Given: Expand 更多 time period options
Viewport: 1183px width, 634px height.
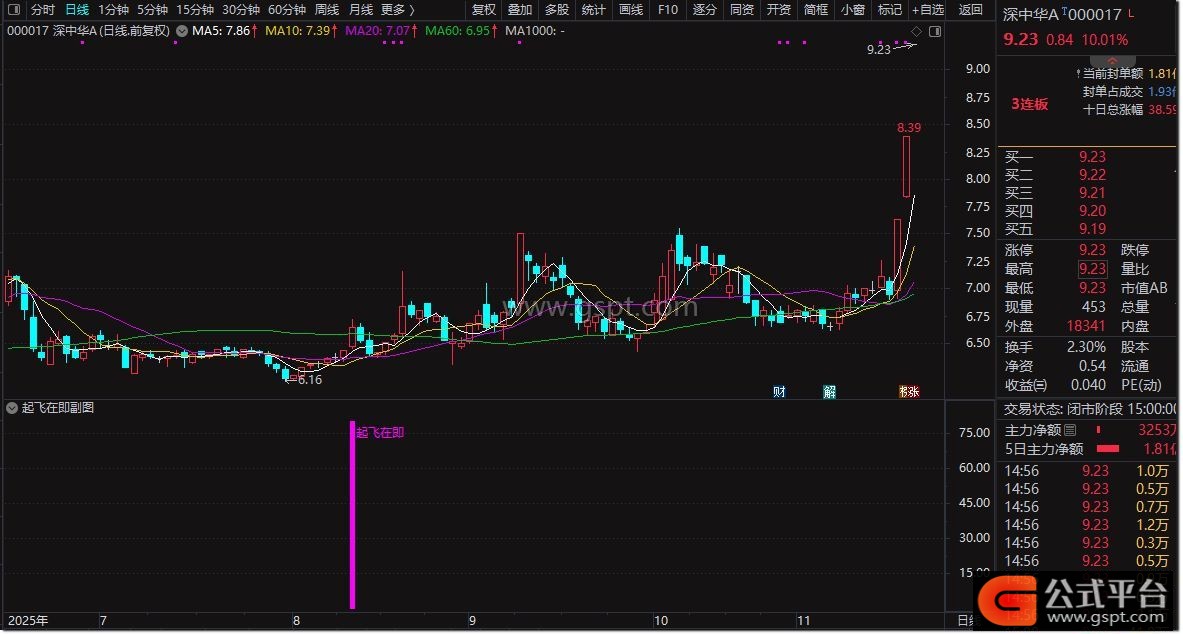Looking at the screenshot, I should (392, 10).
